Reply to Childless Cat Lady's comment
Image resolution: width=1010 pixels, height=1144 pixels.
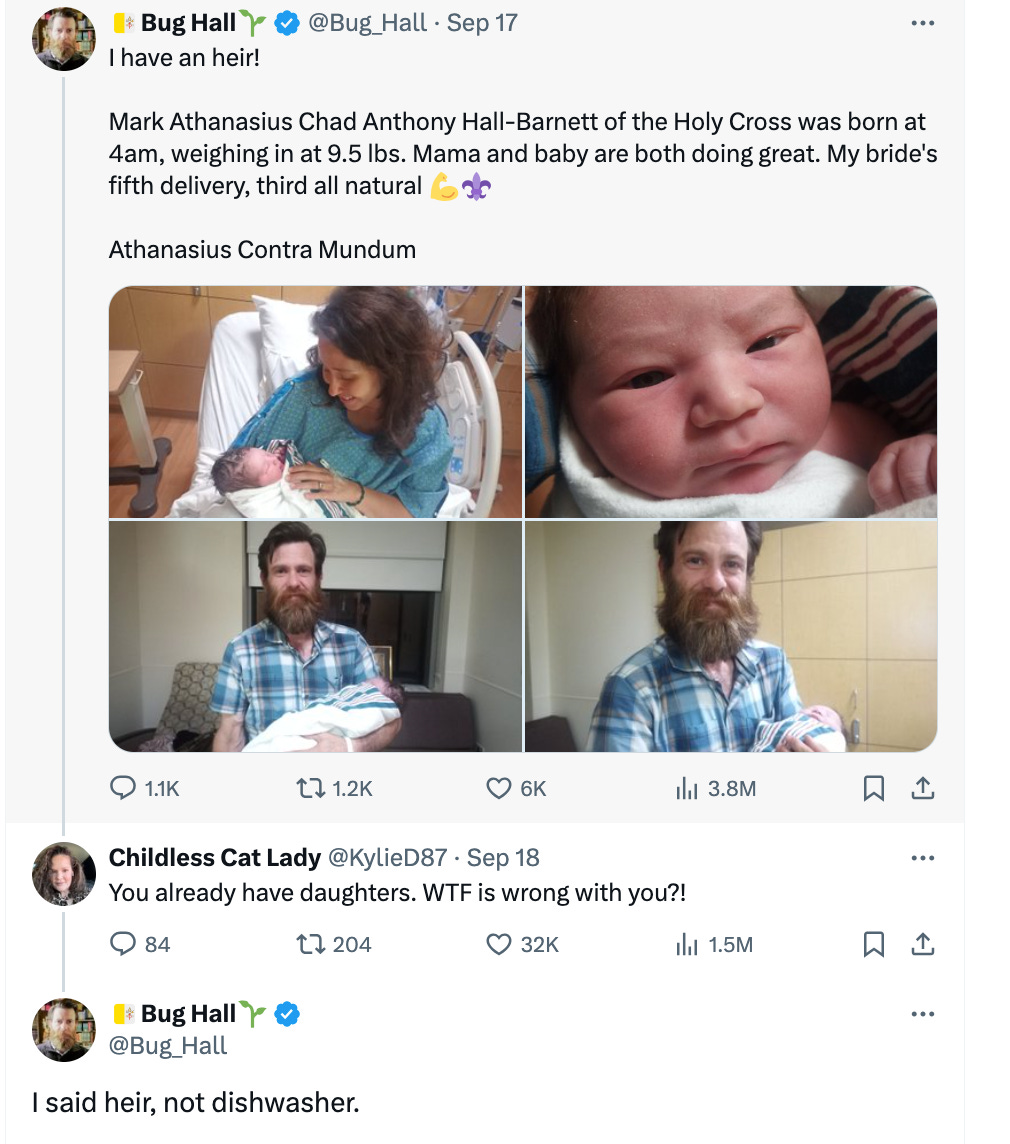click(x=139, y=944)
